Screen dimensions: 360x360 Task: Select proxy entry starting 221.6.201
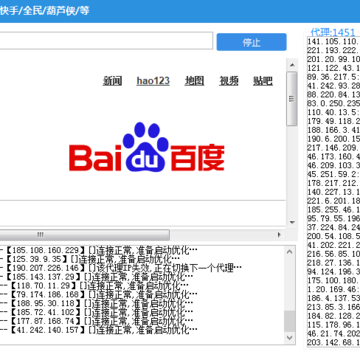[333, 201]
